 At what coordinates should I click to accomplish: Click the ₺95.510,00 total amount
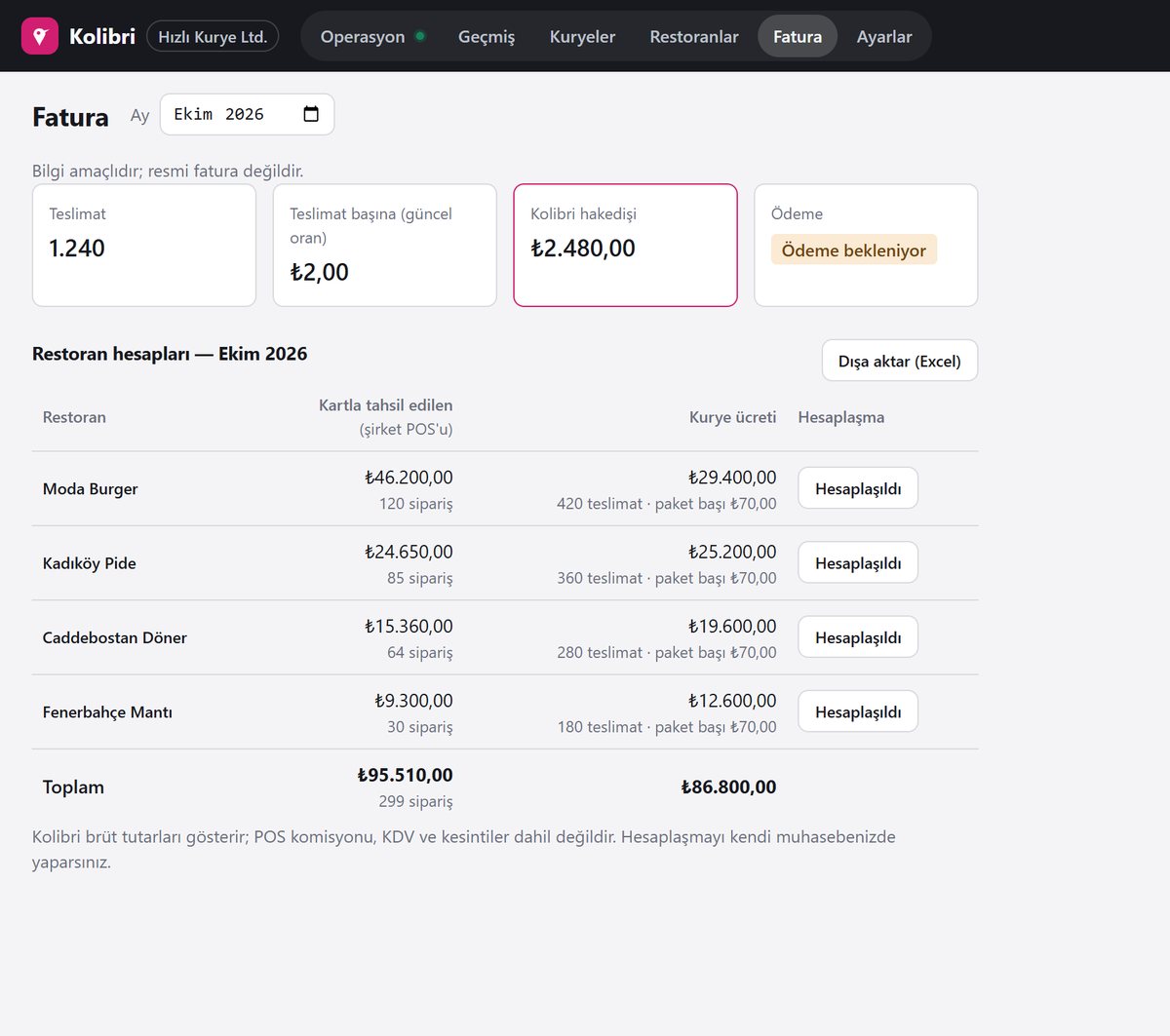405,775
